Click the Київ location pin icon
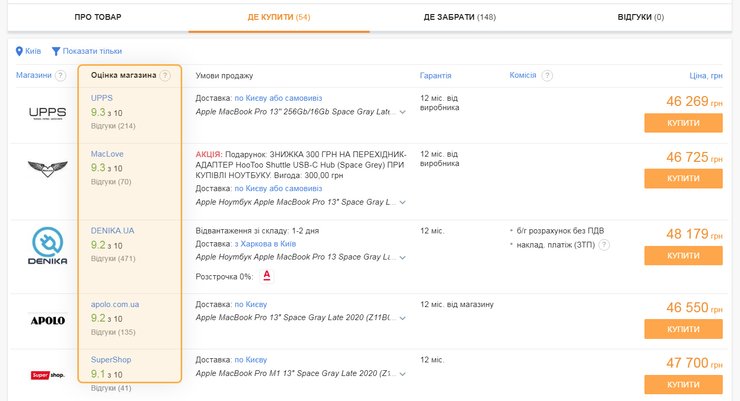Image resolution: width=740 pixels, height=401 pixels. point(19,51)
